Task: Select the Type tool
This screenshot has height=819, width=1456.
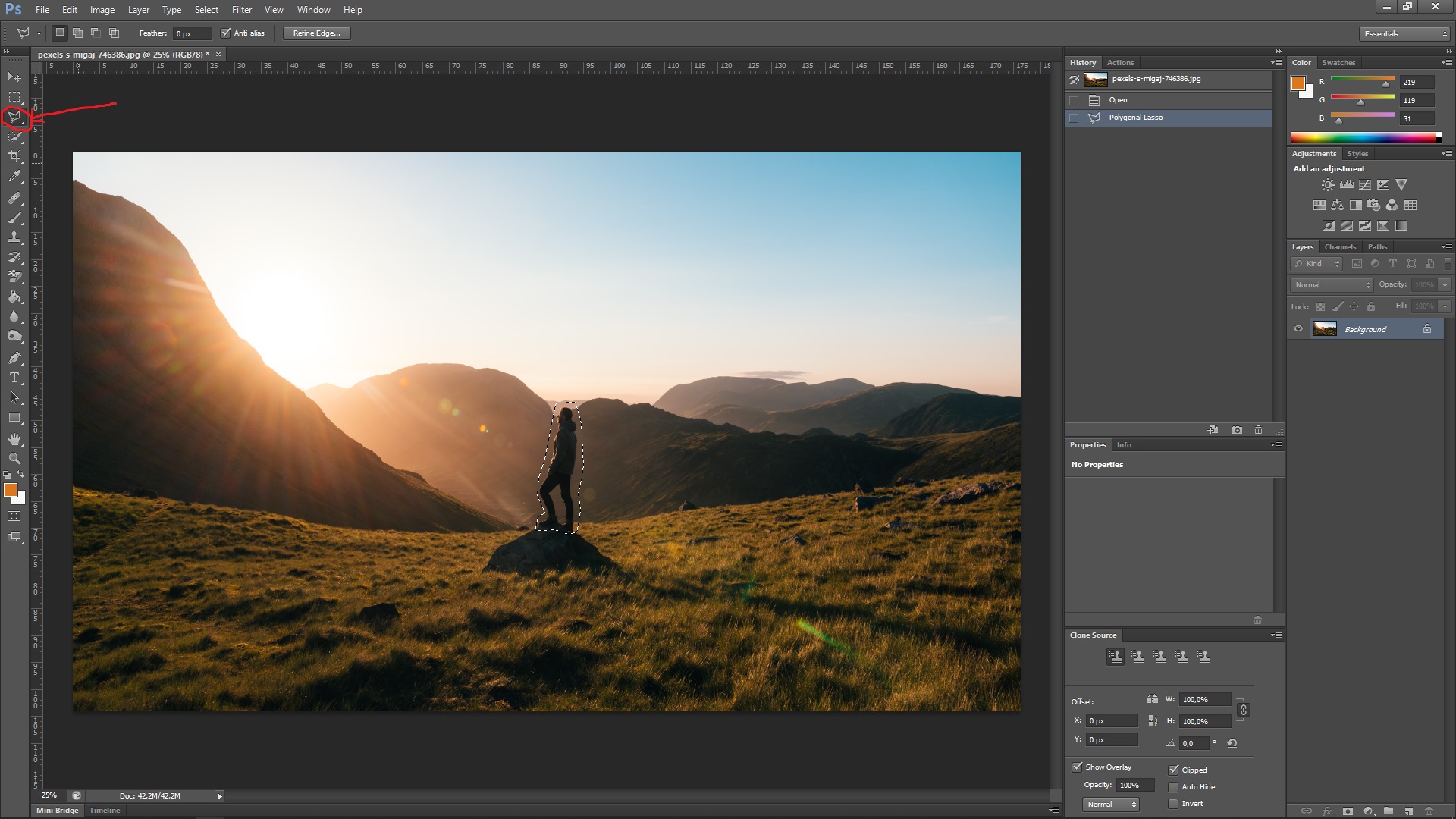Action: 14,377
